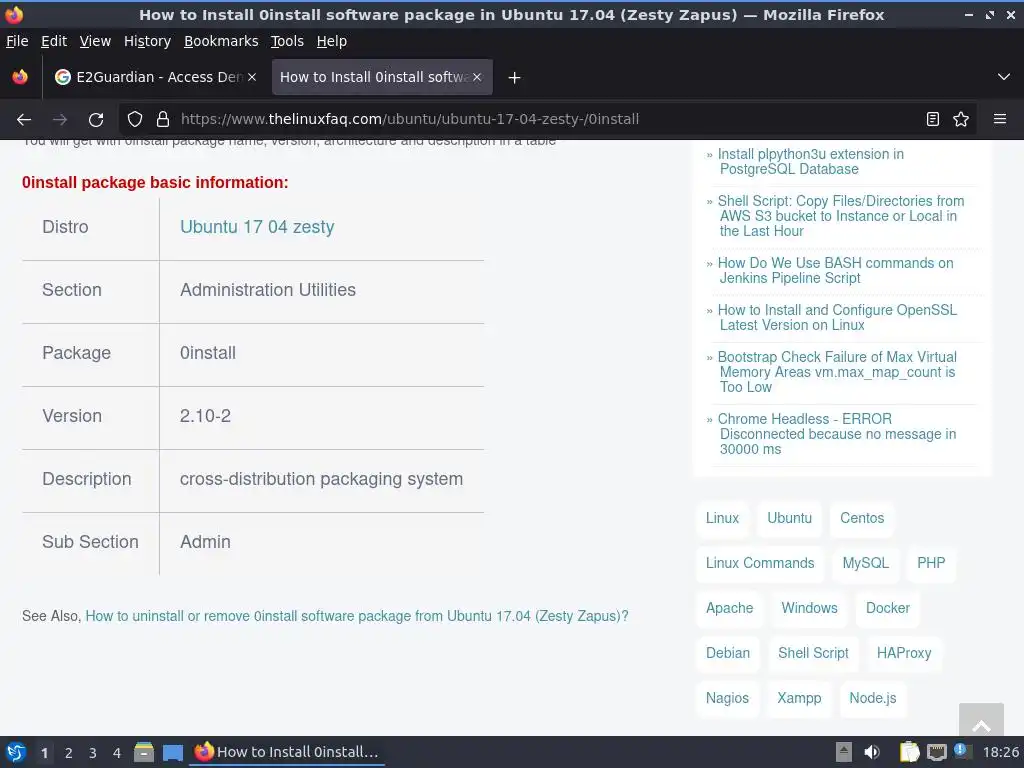
Task: Open the notification info tray icon
Action: [x=961, y=751]
